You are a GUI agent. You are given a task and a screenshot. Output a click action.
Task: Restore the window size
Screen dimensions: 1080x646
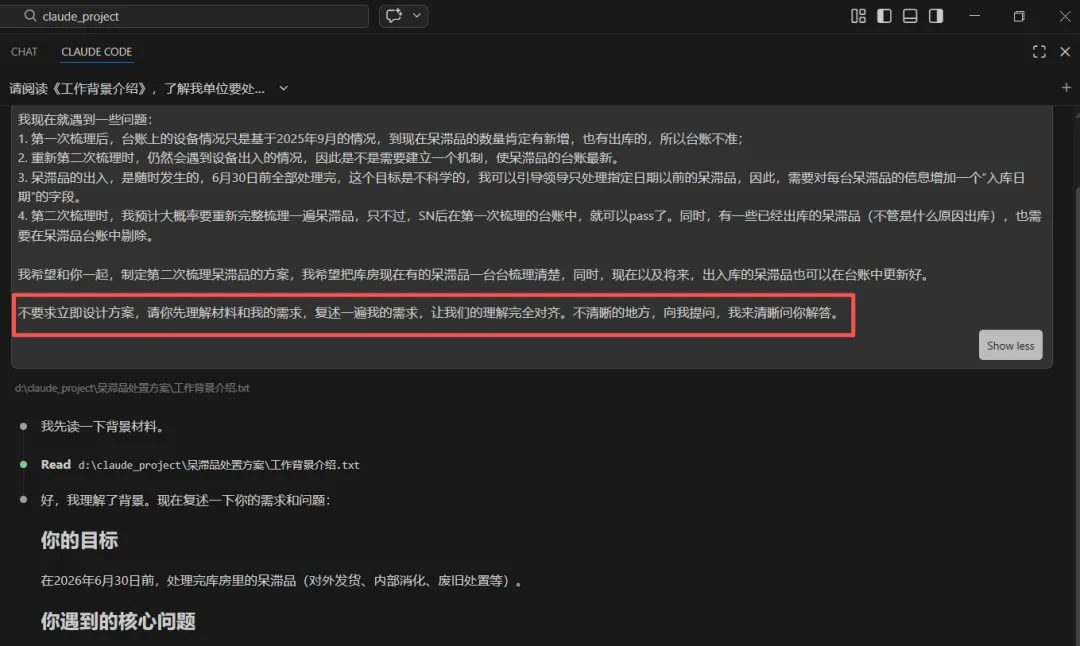click(x=1019, y=16)
